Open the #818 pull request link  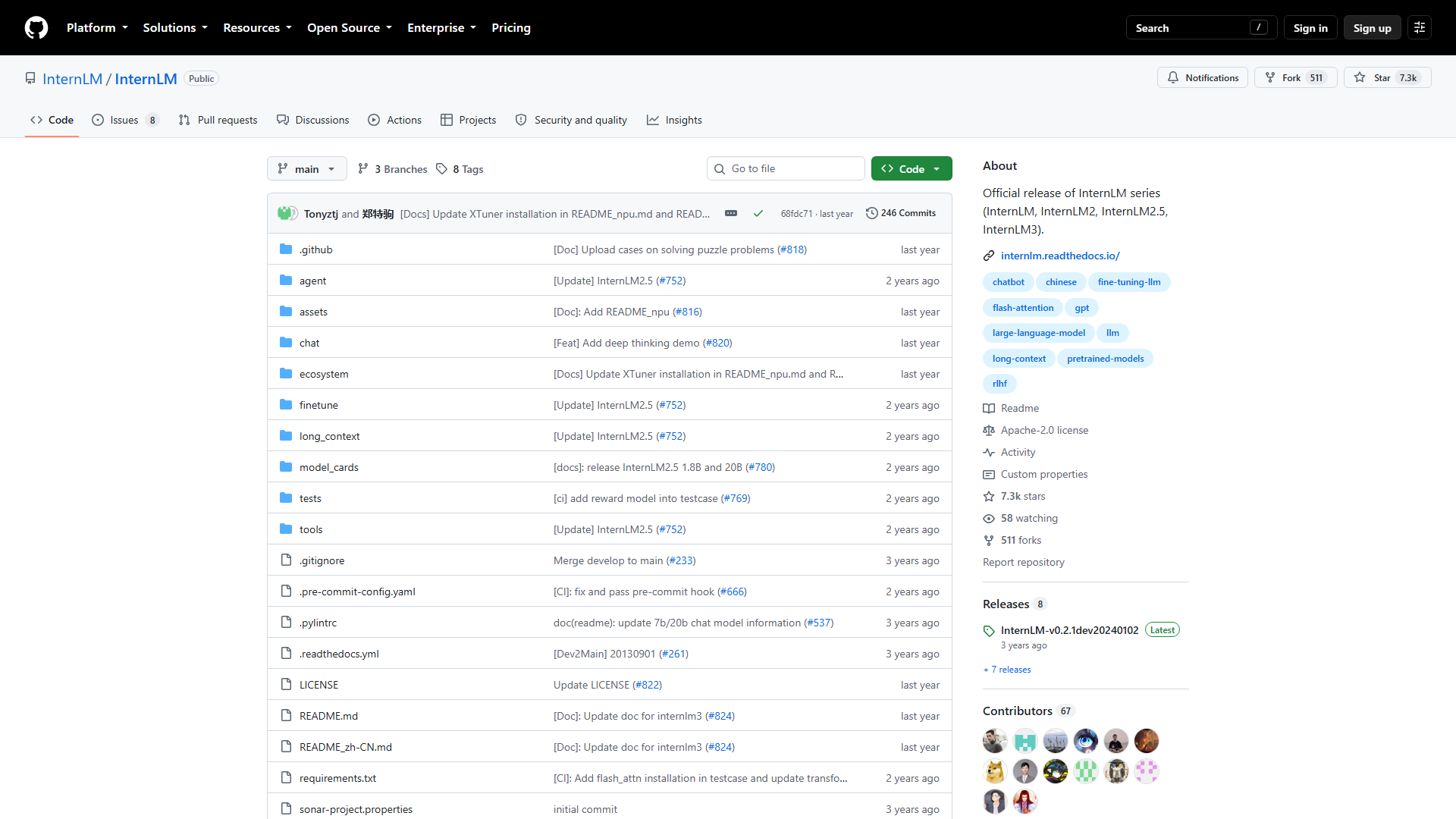792,249
